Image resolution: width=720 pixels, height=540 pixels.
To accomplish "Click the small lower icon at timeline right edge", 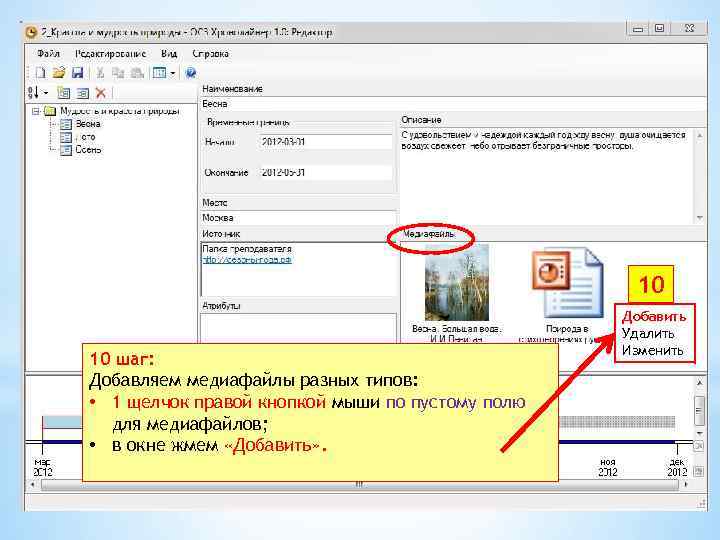I will point(699,472).
